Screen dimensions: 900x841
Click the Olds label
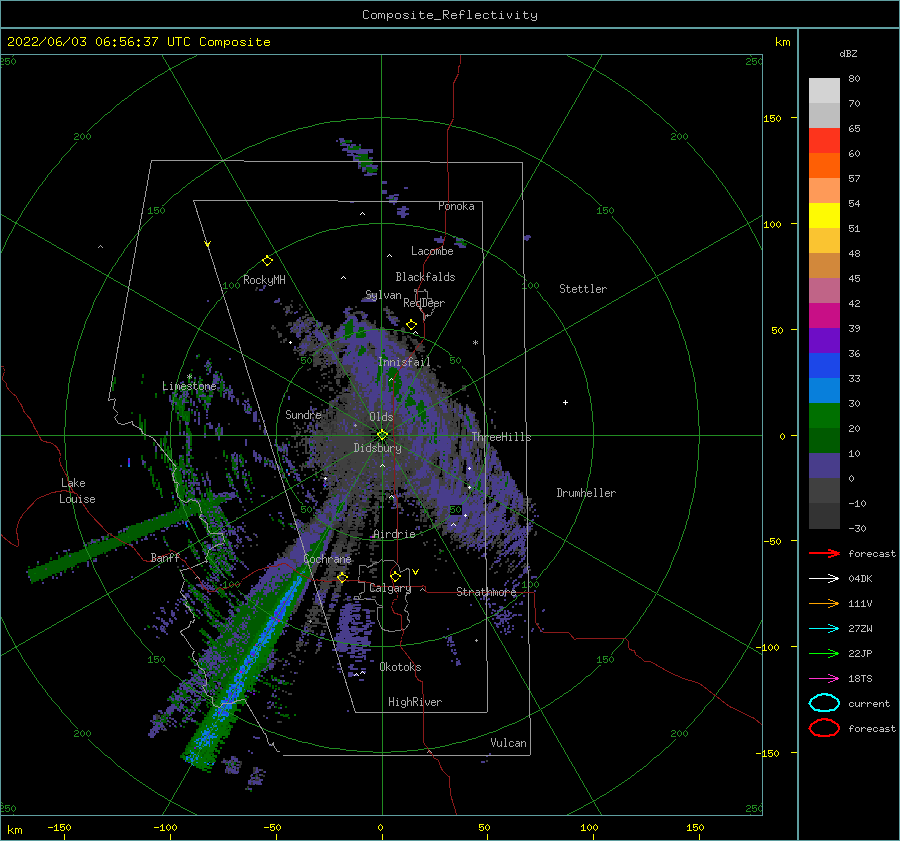click(x=381, y=417)
